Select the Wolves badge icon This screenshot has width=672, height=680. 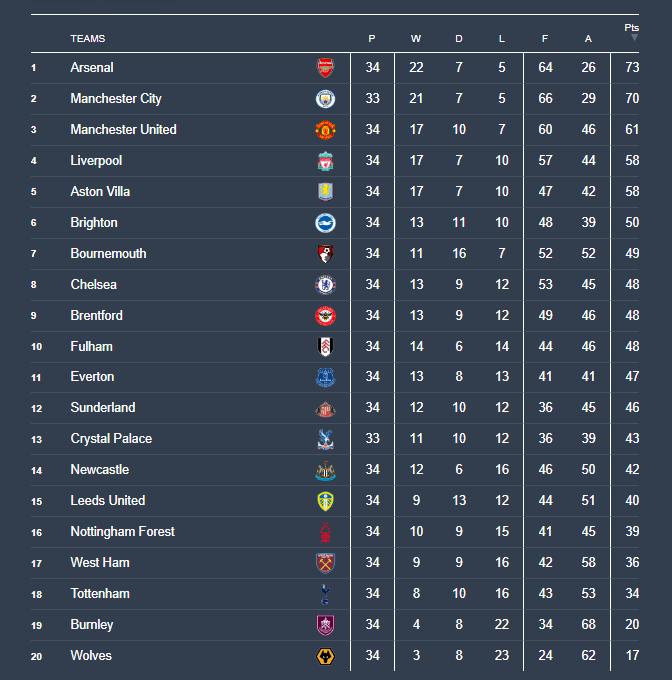(x=325, y=656)
